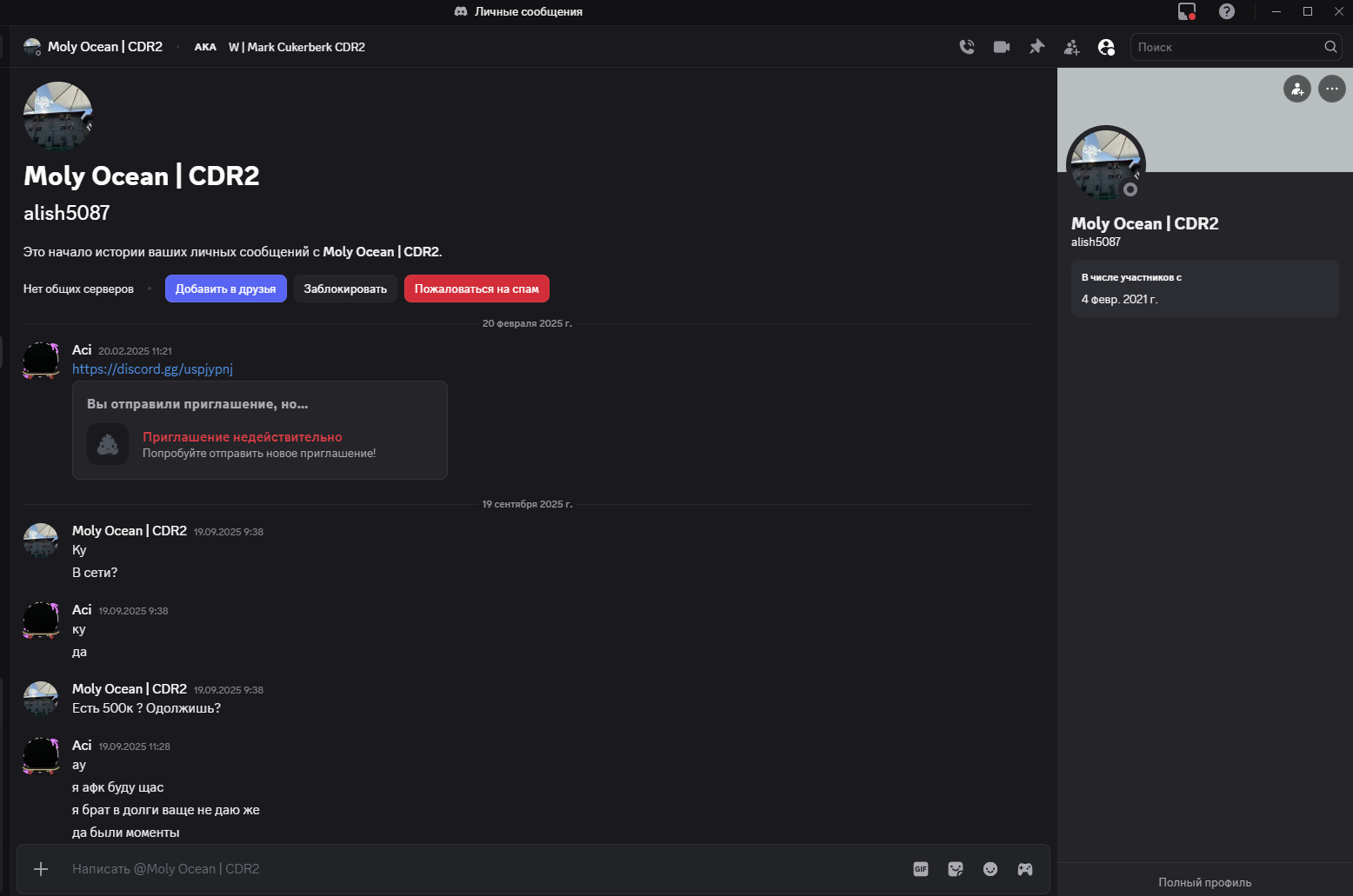Click 'Приглашение недействительно' text
The height and width of the screenshot is (896, 1353).
[243, 437]
